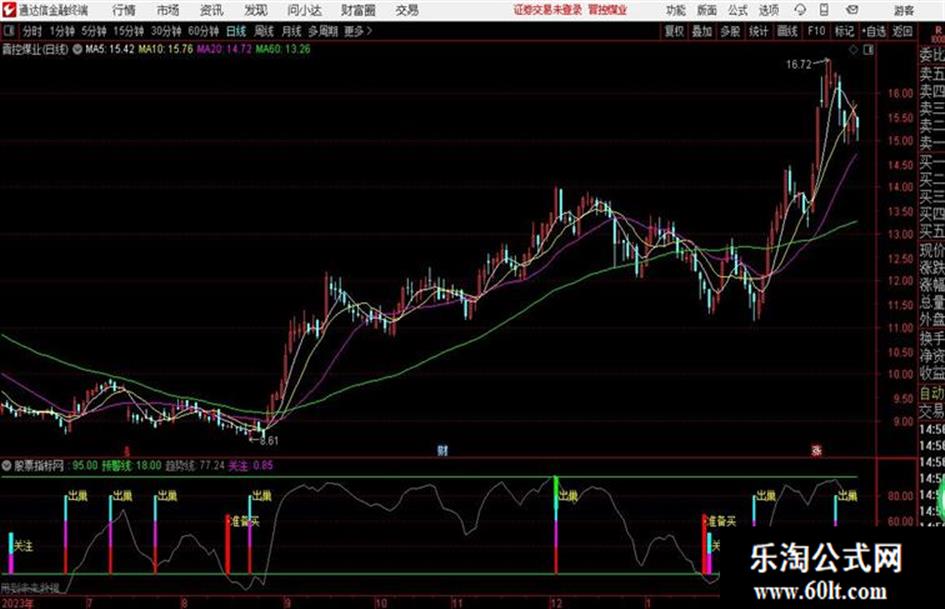Screen dimensions: 945x609
Task: Open the 公式 menu
Action: click(x=738, y=10)
